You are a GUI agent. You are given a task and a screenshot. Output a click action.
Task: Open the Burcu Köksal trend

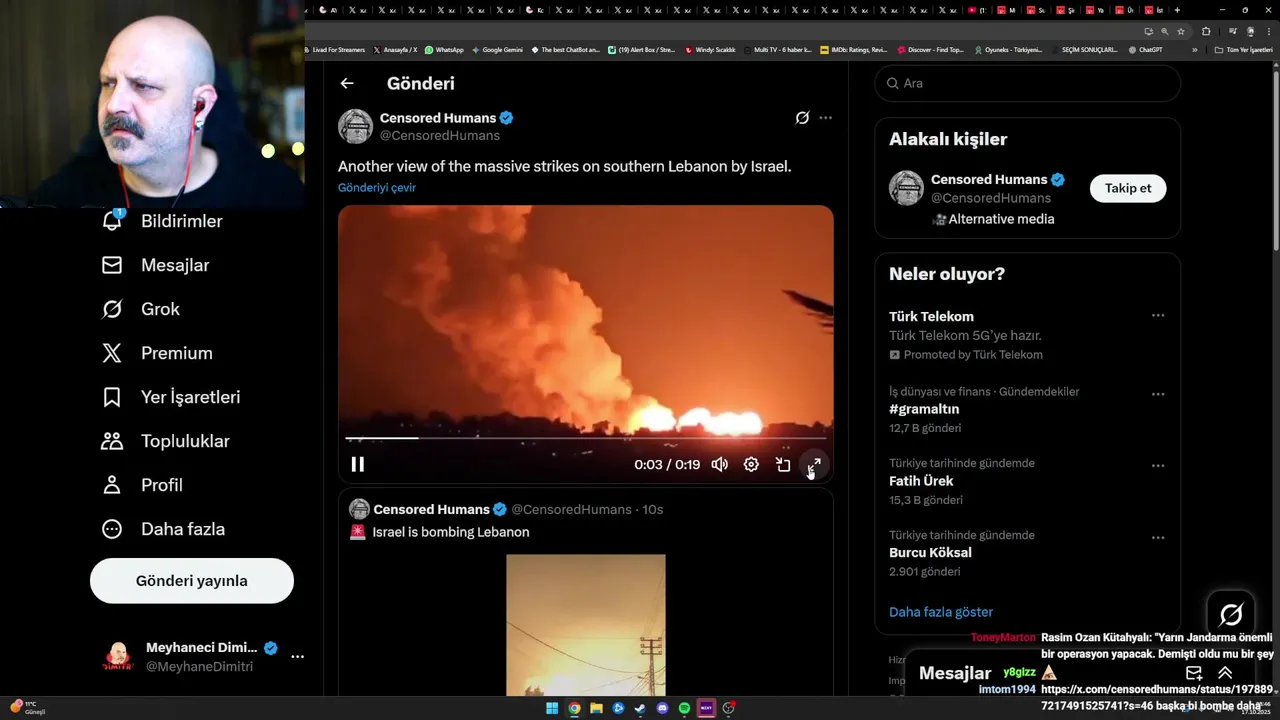point(930,553)
